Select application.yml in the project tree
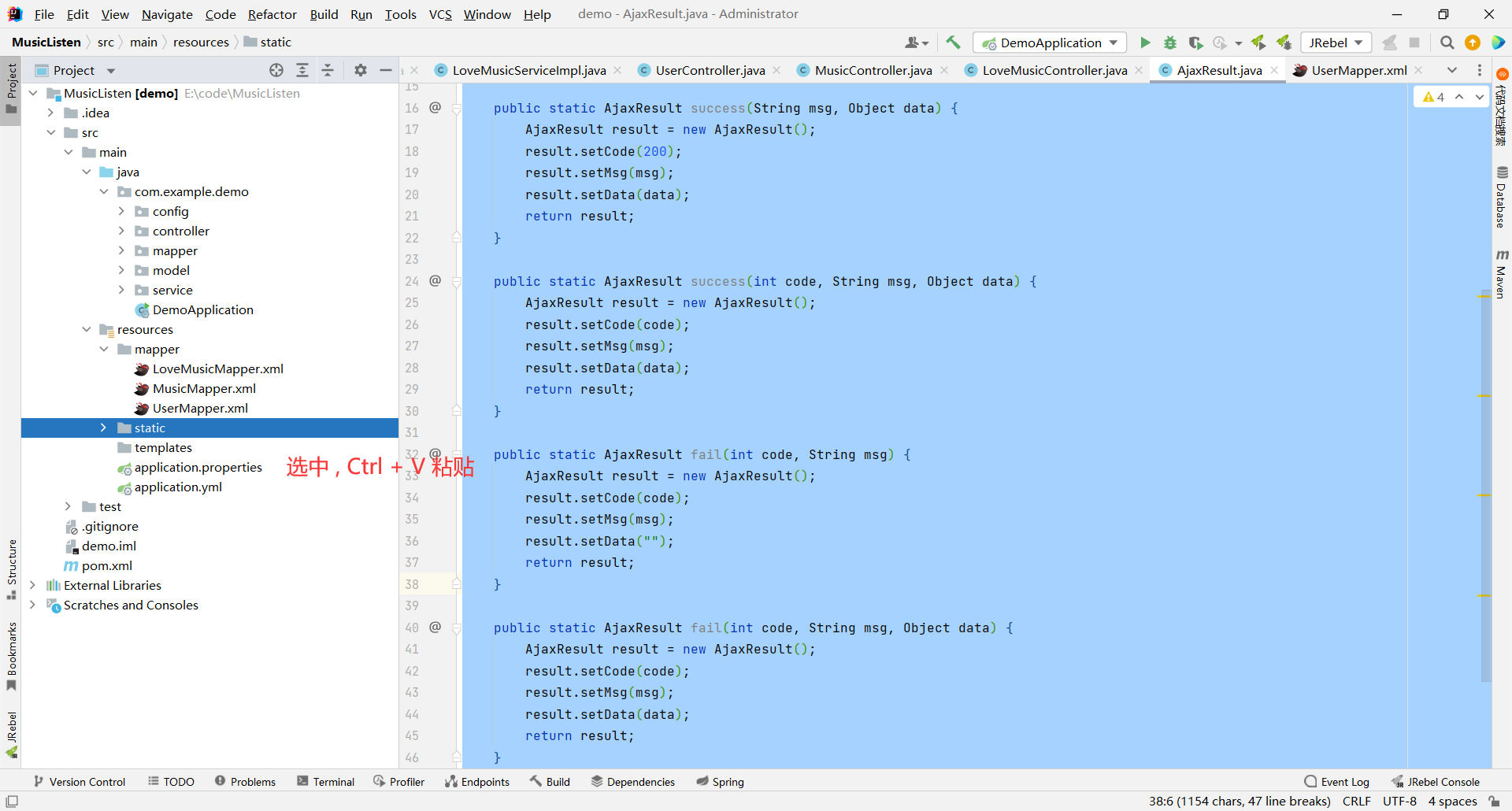Image resolution: width=1512 pixels, height=811 pixels. [178, 487]
